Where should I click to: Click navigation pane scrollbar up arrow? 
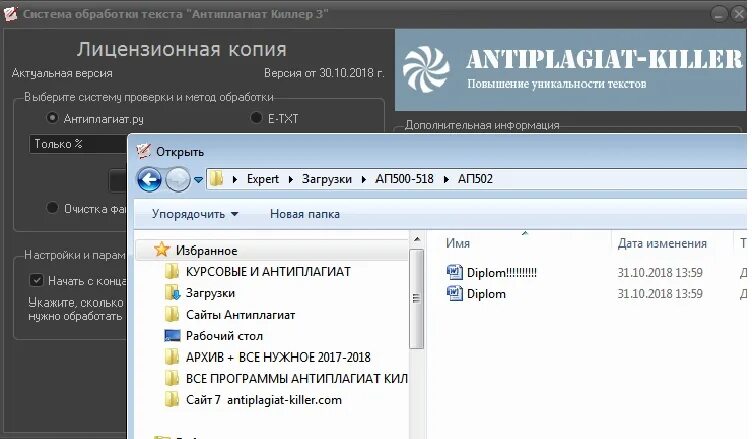click(417, 239)
